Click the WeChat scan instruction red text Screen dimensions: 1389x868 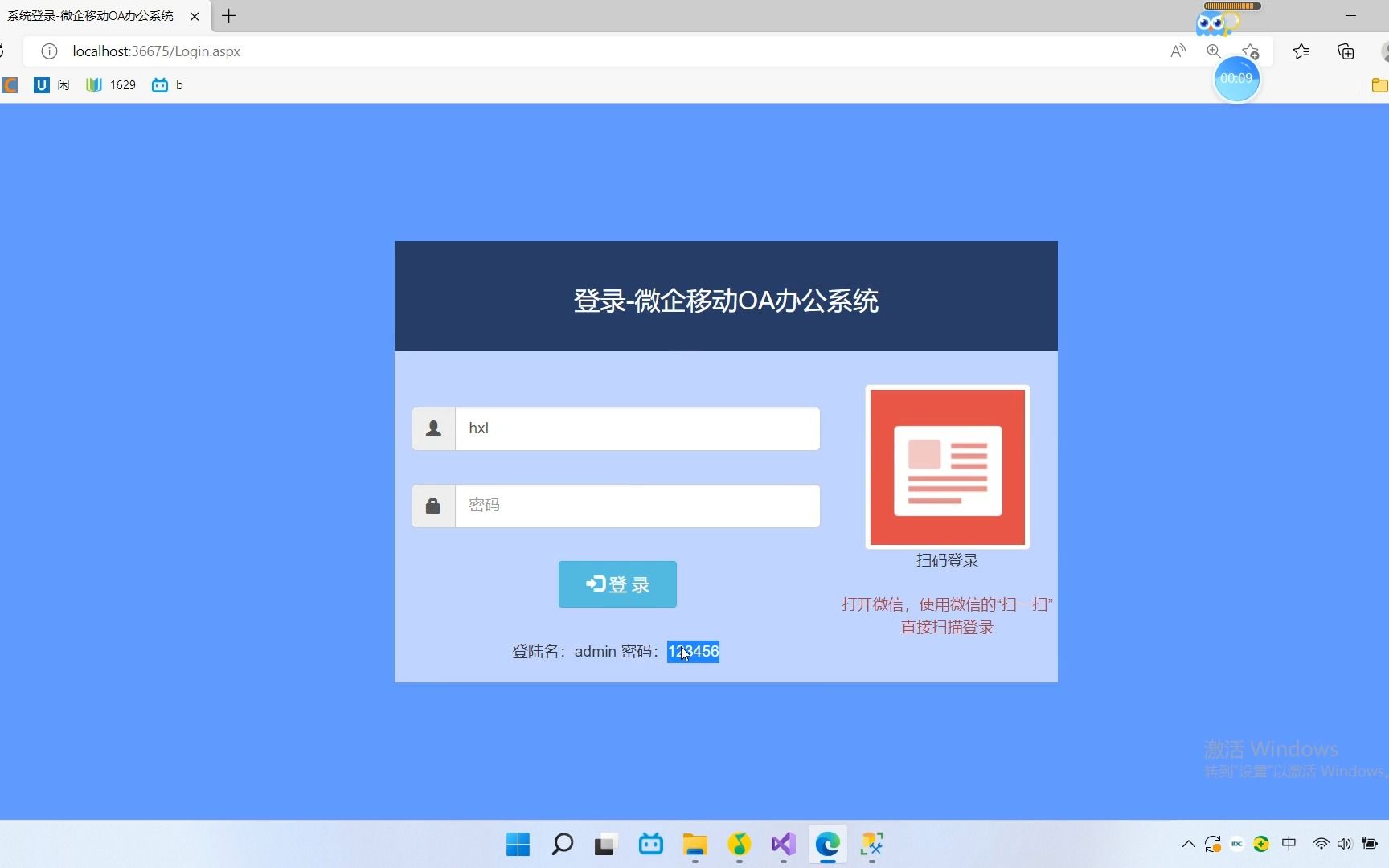947,616
